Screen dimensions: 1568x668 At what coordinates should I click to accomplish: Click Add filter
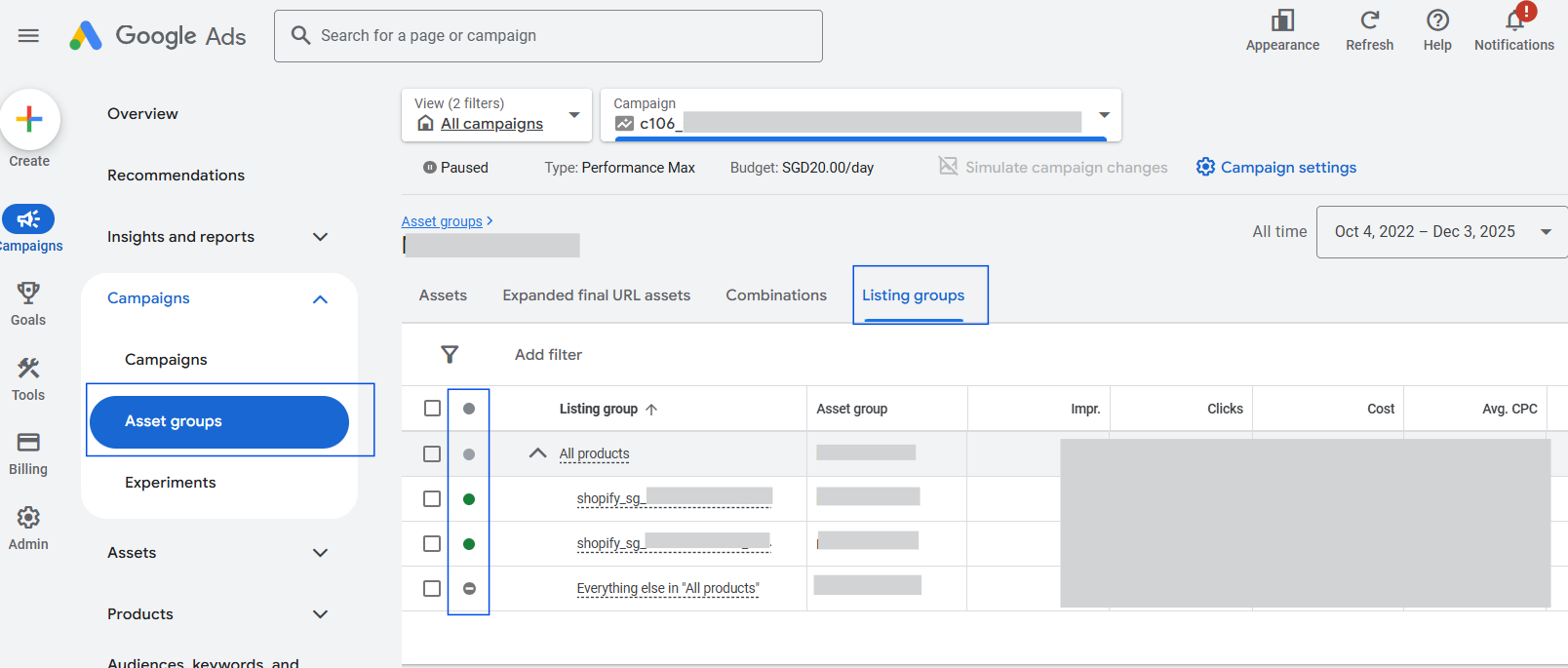[548, 355]
